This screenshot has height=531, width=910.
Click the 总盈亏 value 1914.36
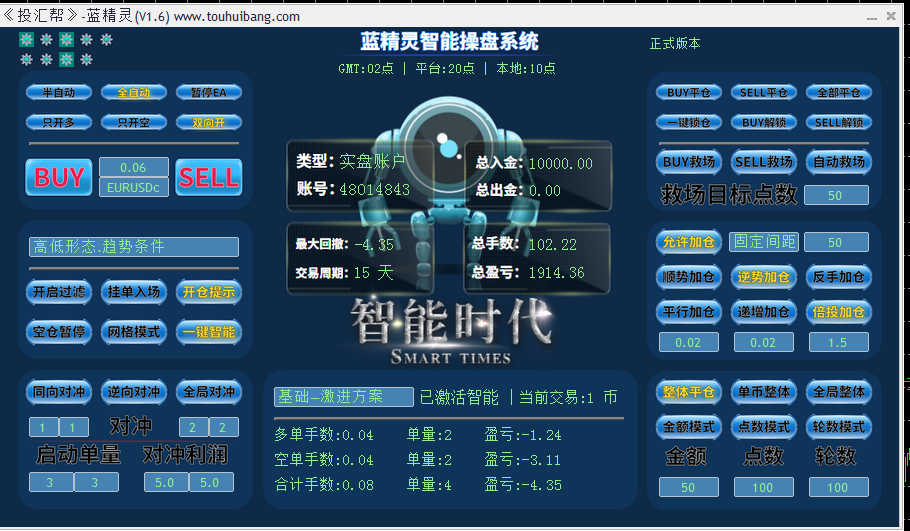(x=557, y=273)
